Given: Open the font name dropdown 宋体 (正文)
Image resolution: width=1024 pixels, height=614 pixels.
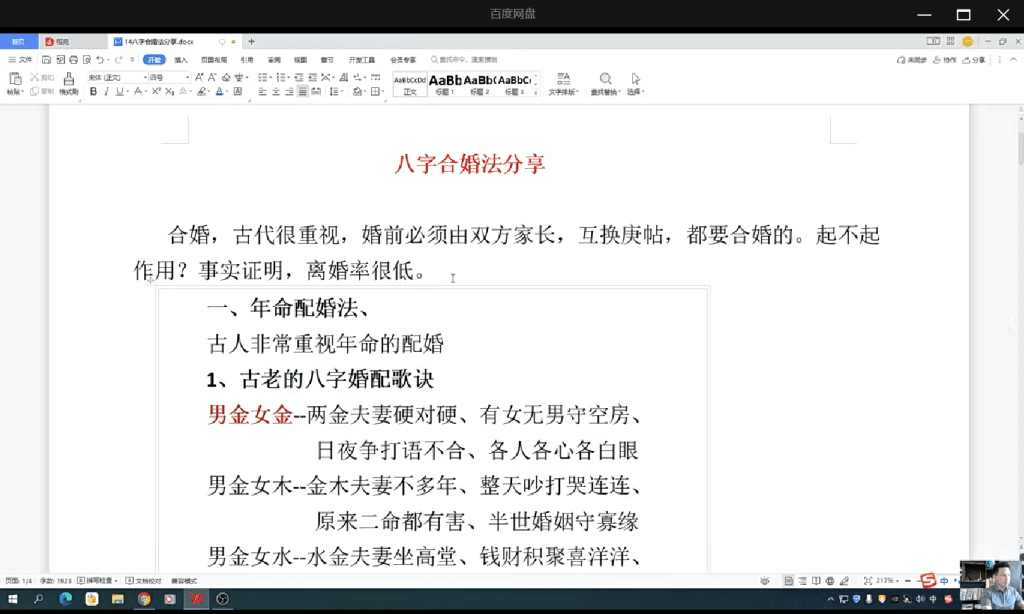Looking at the screenshot, I should (x=115, y=77).
